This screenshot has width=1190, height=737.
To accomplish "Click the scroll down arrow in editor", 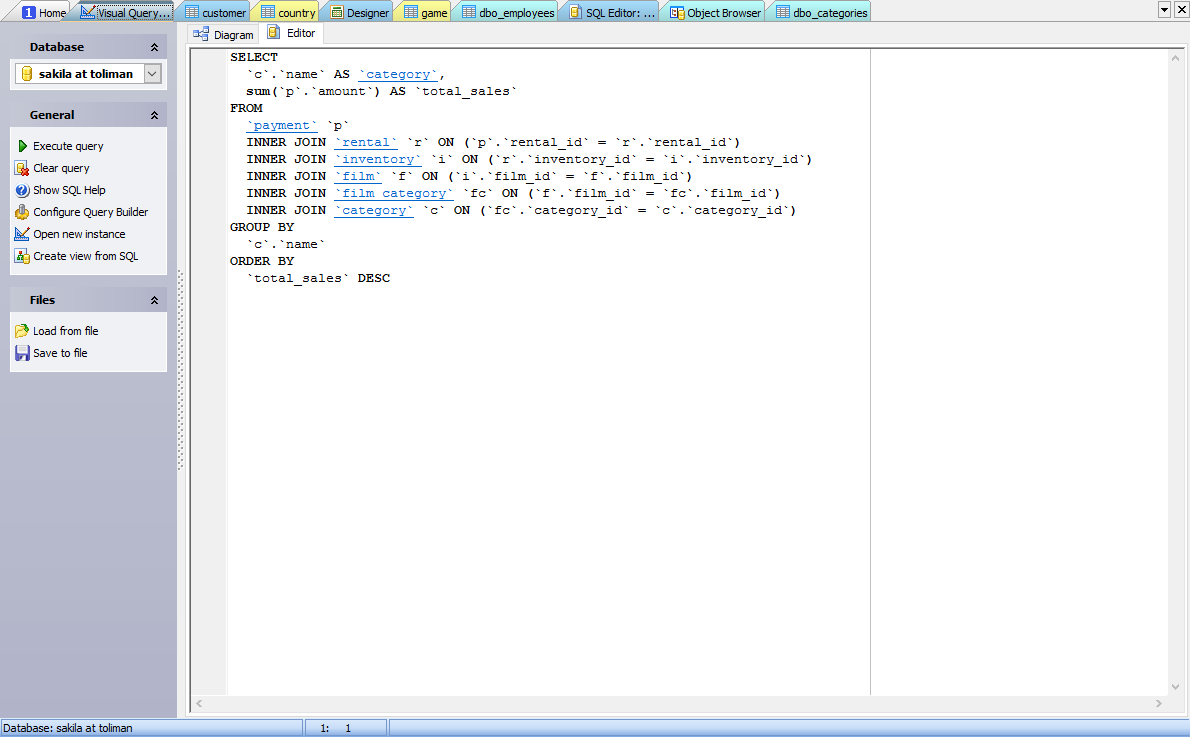I will [x=1176, y=687].
